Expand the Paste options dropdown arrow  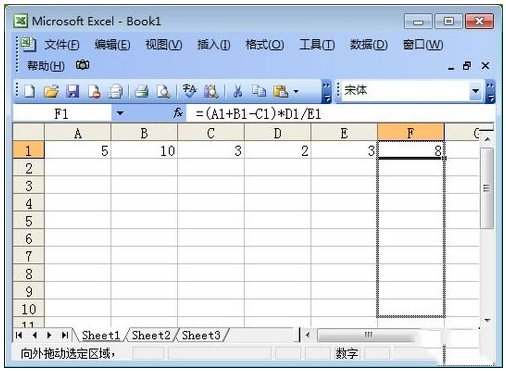296,91
